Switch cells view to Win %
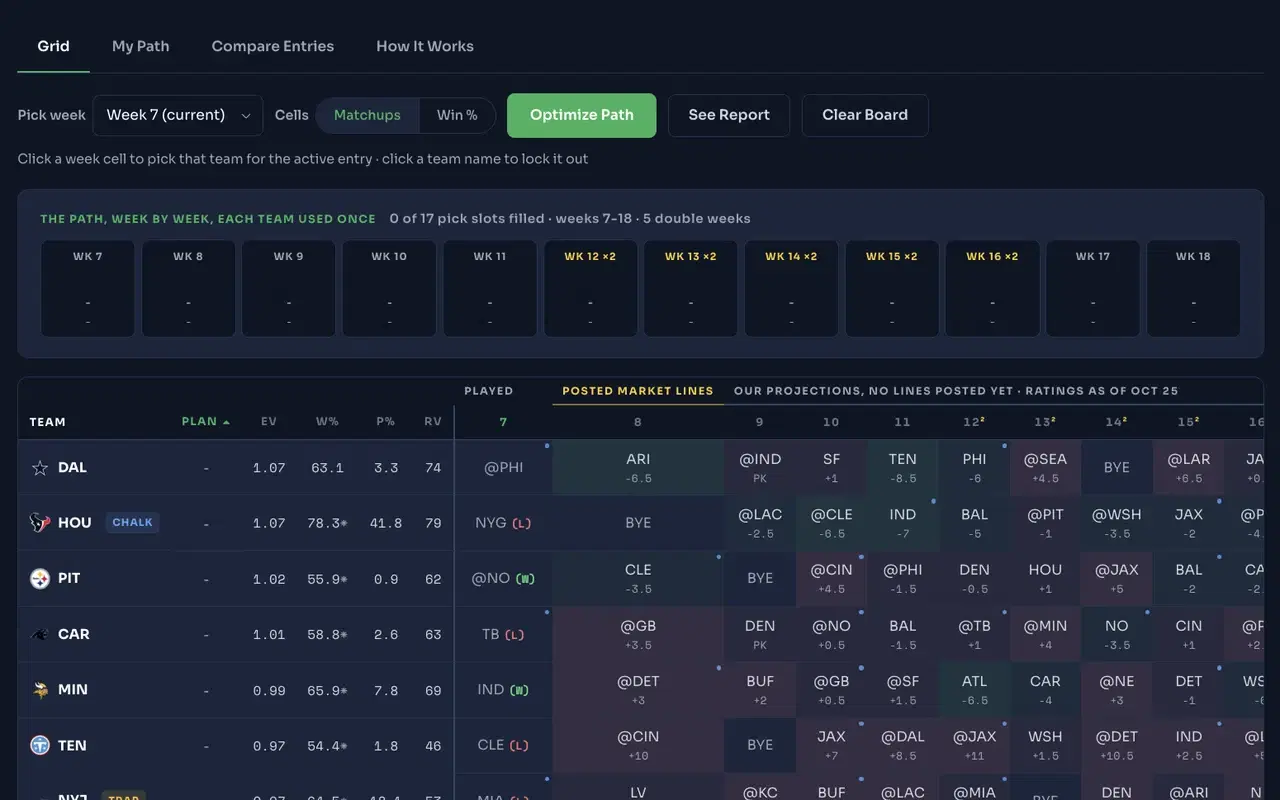1280x800 pixels. coord(457,115)
